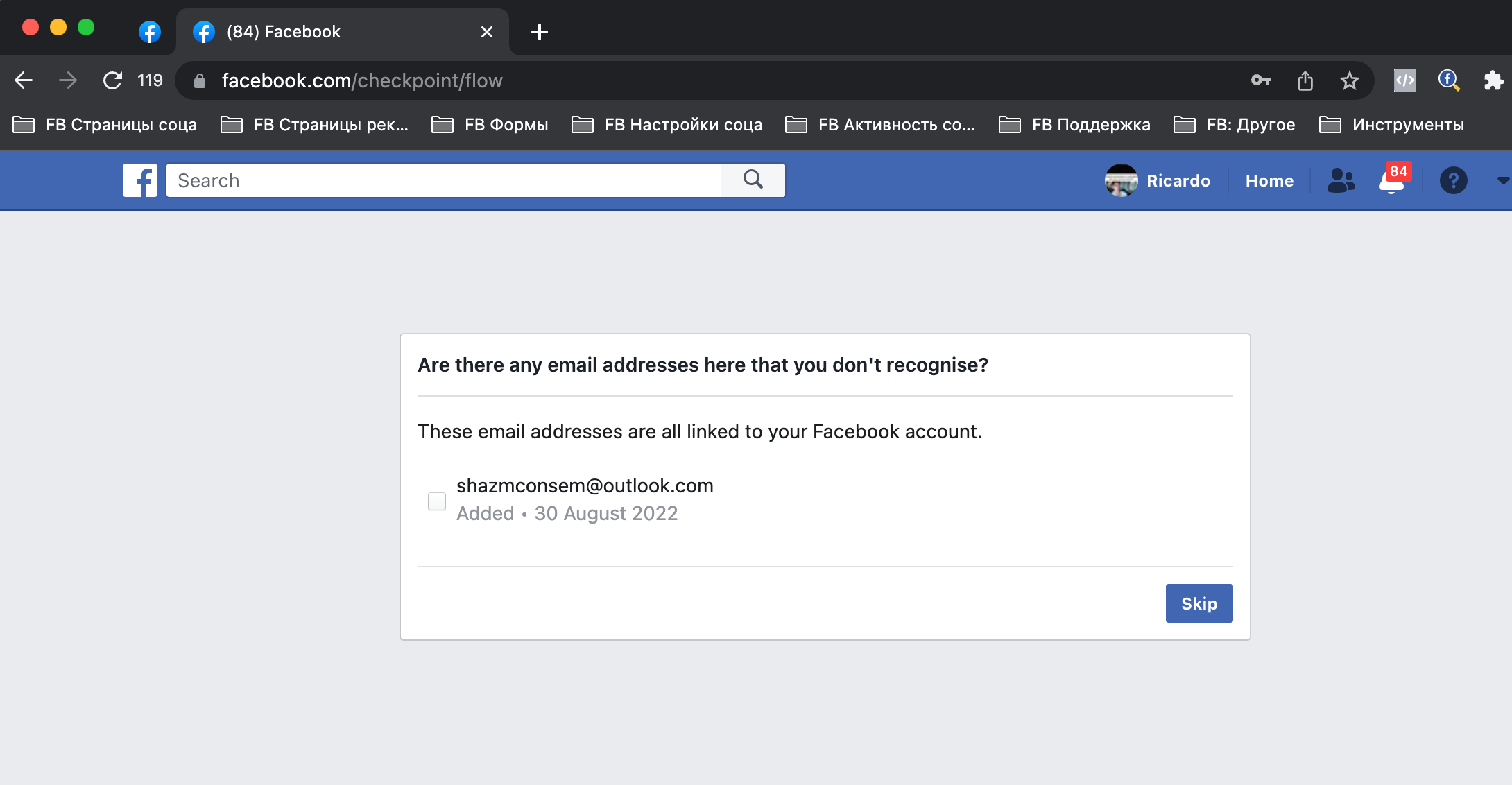
Task: Open the Help question mark icon
Action: point(1453,180)
